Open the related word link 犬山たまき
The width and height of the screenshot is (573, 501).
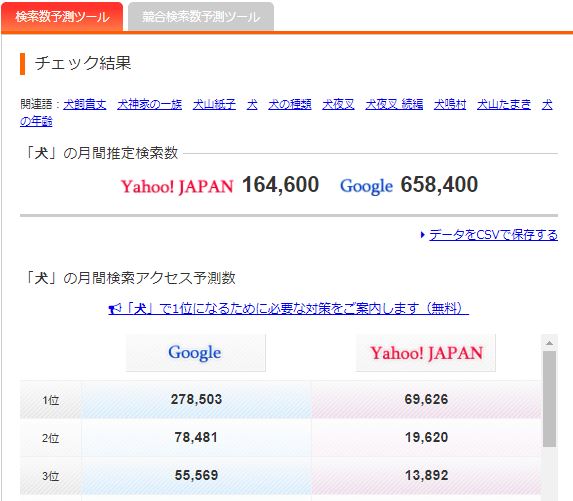[504, 105]
